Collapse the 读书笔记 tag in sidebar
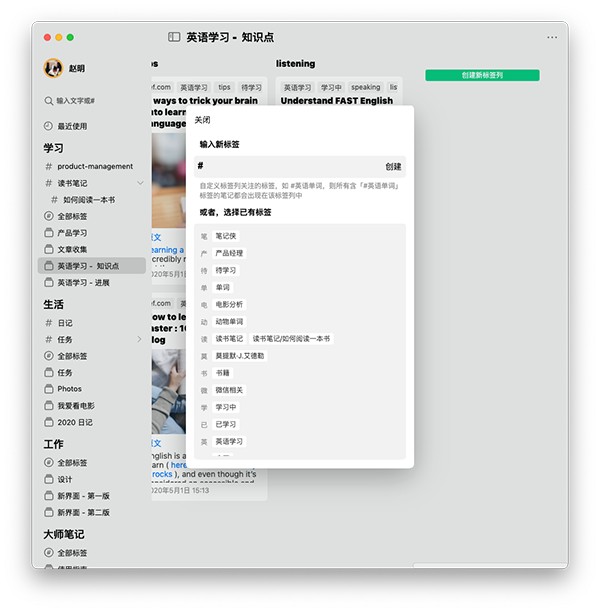Image resolution: width=600 pixels, height=611 pixels. tap(140, 183)
